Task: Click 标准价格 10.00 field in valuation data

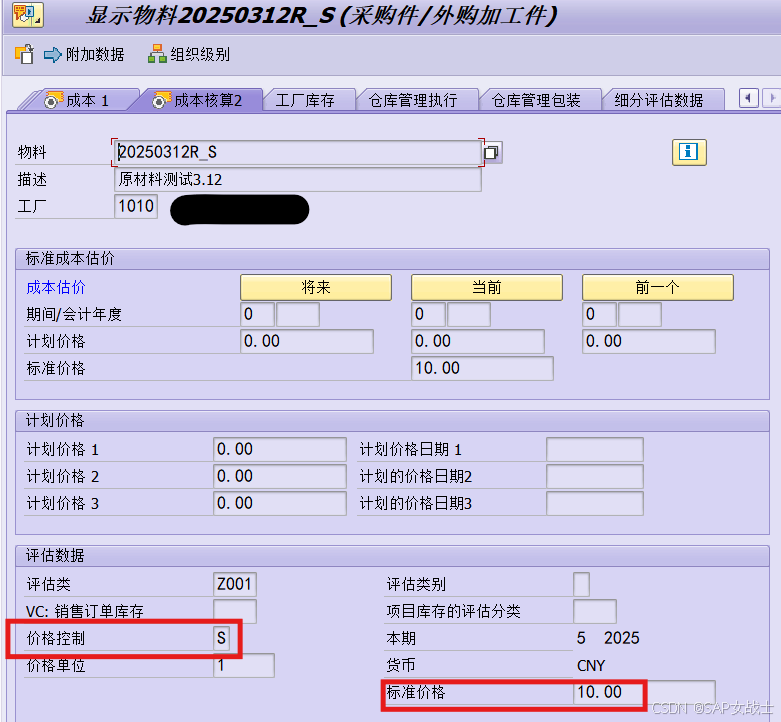Action: [644, 692]
